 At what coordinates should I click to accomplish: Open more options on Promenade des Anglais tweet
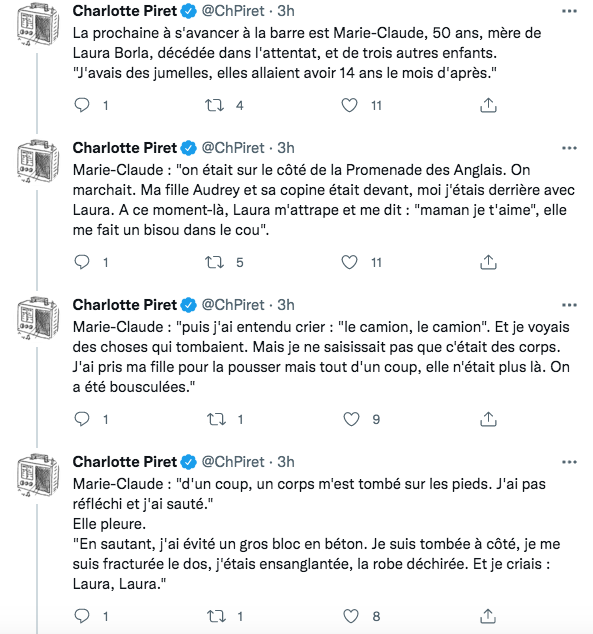point(569,148)
